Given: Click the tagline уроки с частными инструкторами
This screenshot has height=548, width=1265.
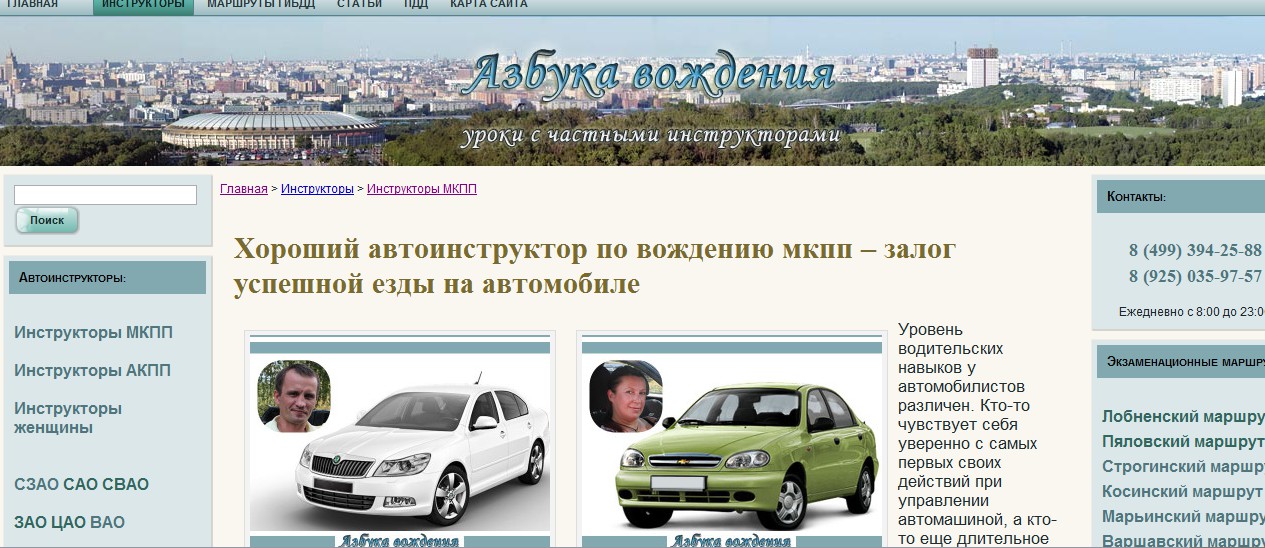Looking at the screenshot, I should click(x=650, y=136).
